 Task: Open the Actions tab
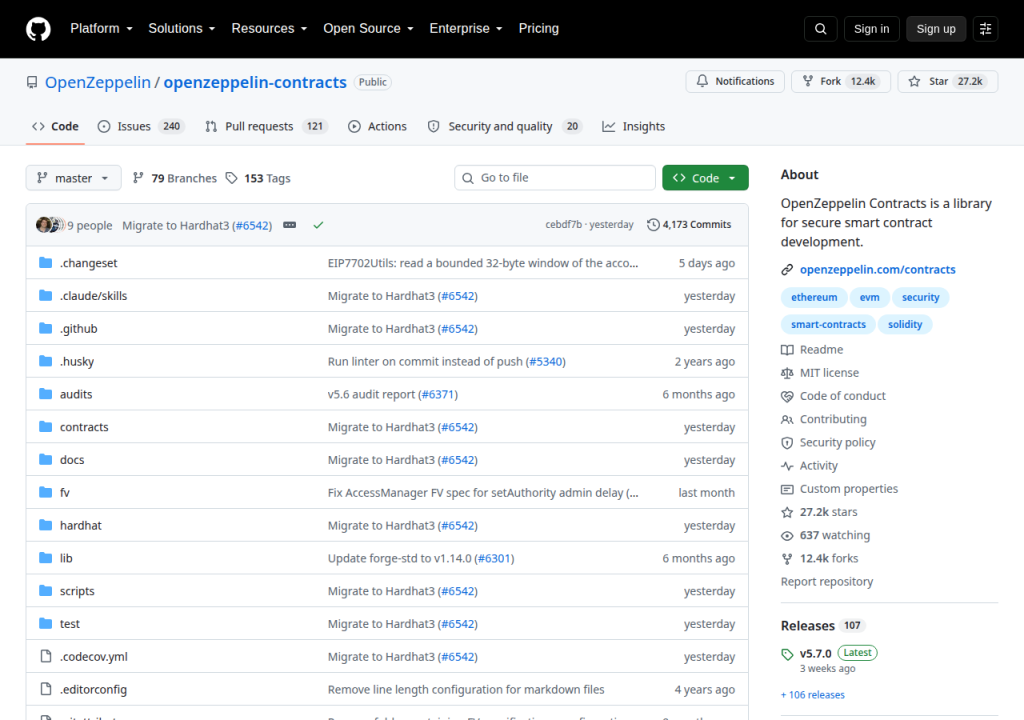[x=377, y=126]
